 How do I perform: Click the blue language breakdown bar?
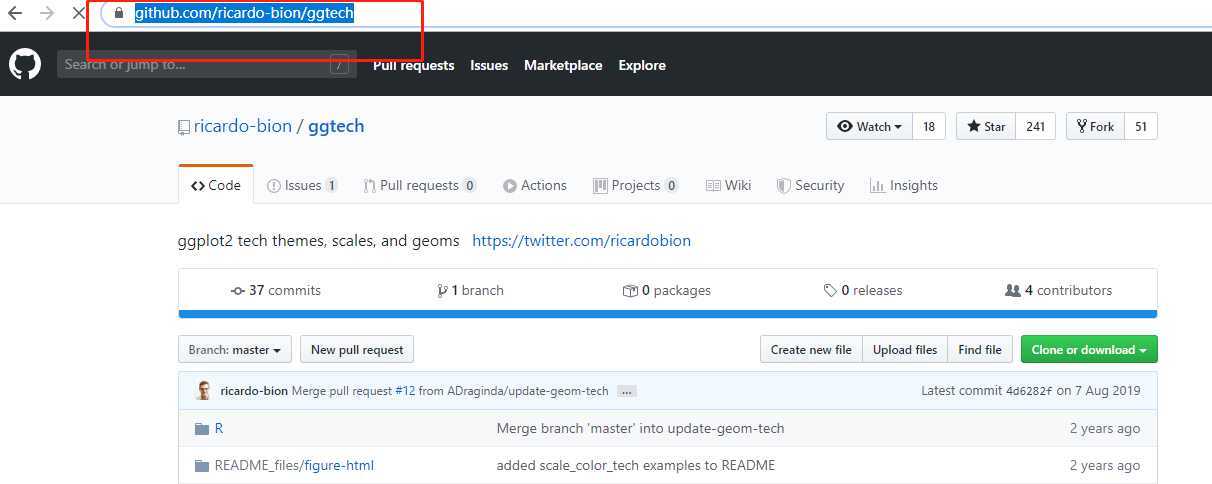click(x=668, y=314)
